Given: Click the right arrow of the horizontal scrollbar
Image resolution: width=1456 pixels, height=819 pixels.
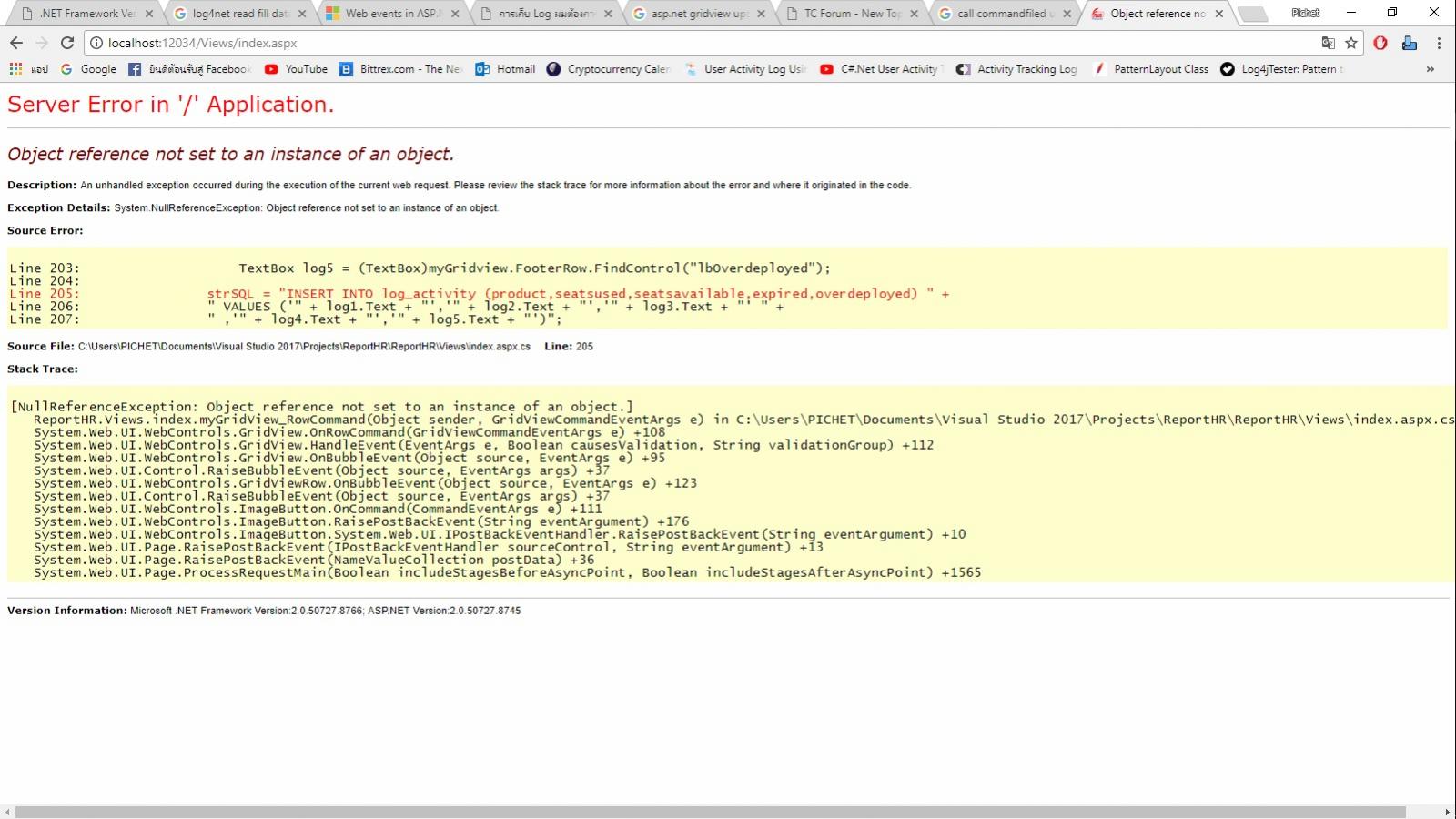Looking at the screenshot, I should [1447, 811].
